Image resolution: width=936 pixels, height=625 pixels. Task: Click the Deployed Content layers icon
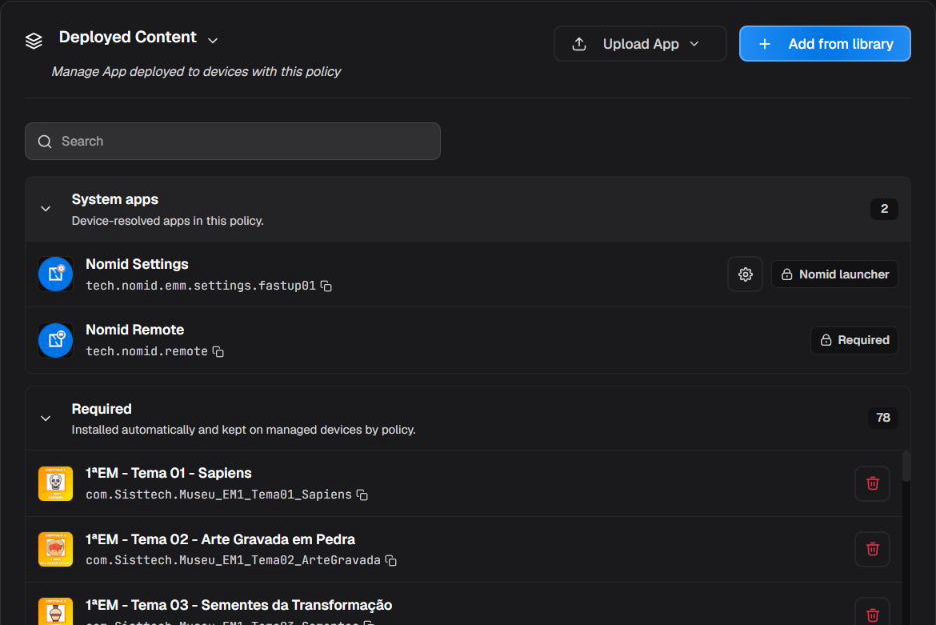pyautogui.click(x=34, y=41)
